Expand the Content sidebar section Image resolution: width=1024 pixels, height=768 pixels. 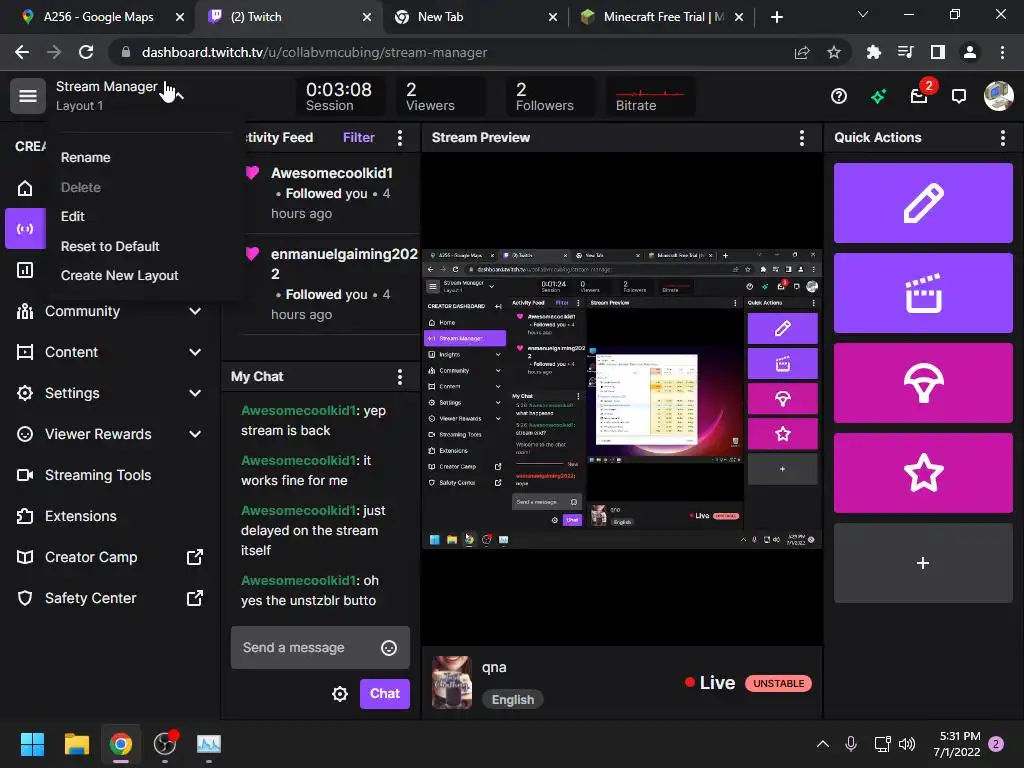[195, 353]
